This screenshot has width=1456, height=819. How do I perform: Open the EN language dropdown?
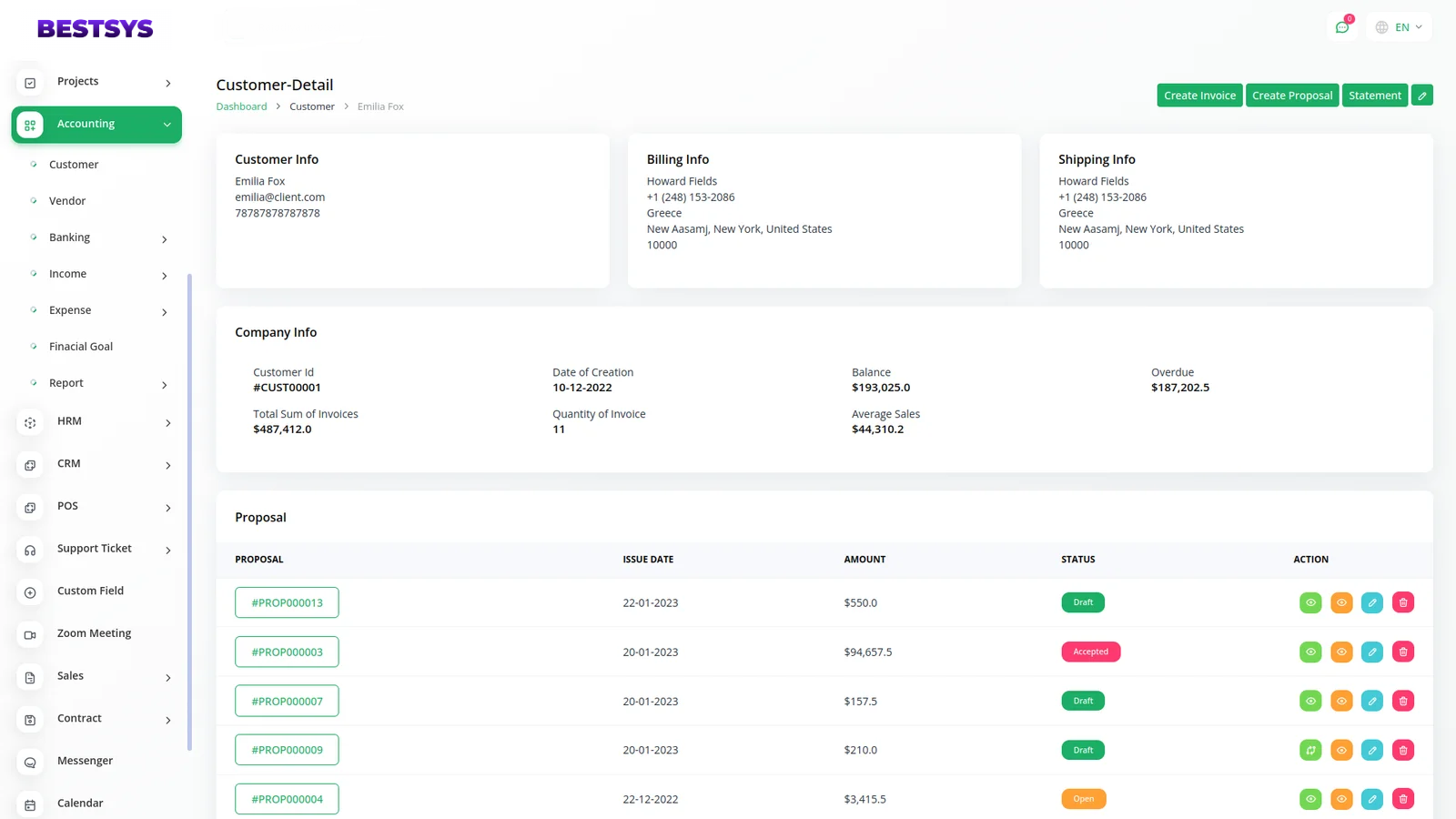pos(1399,27)
